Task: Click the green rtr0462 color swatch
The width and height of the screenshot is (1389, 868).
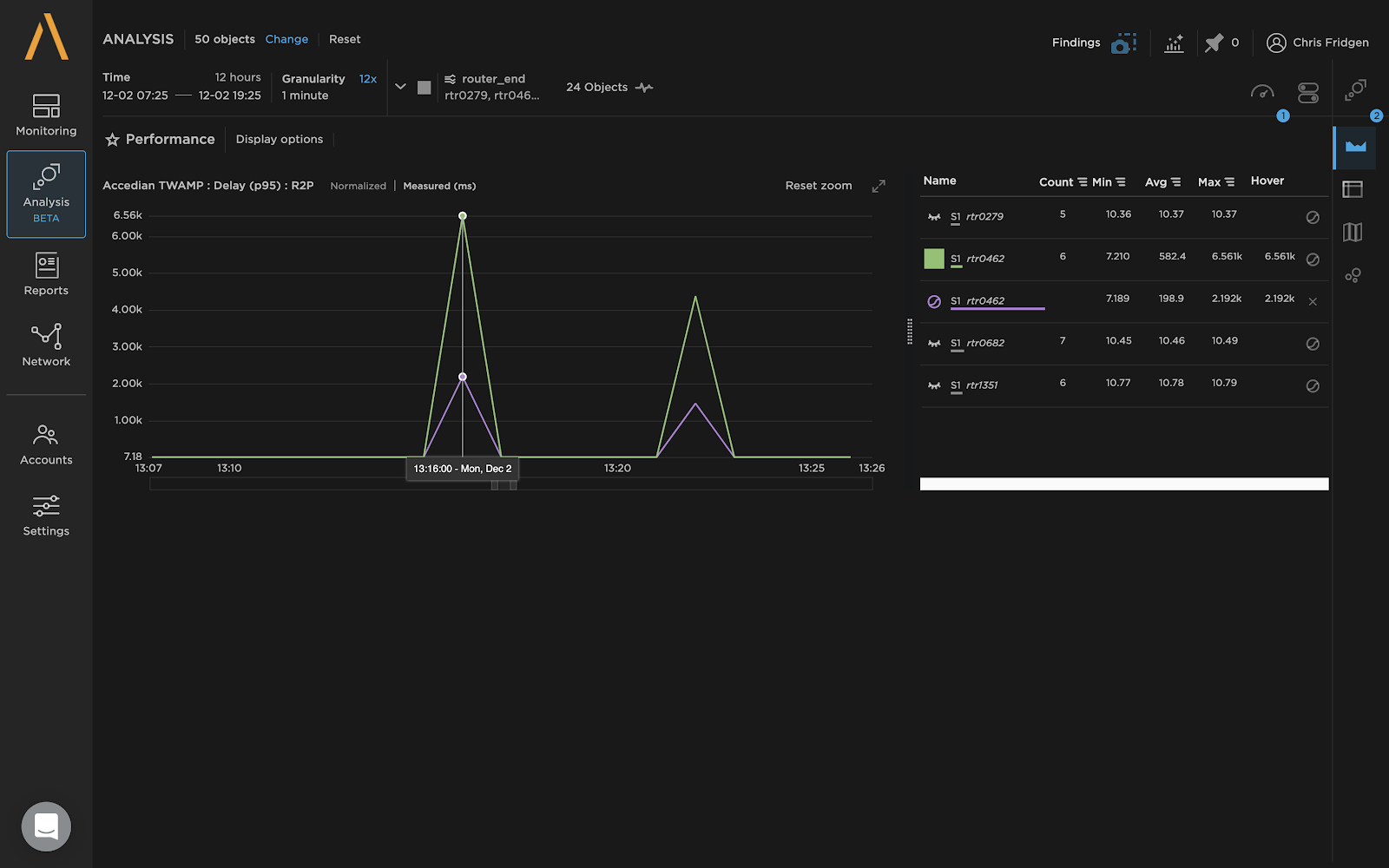Action: pos(934,259)
